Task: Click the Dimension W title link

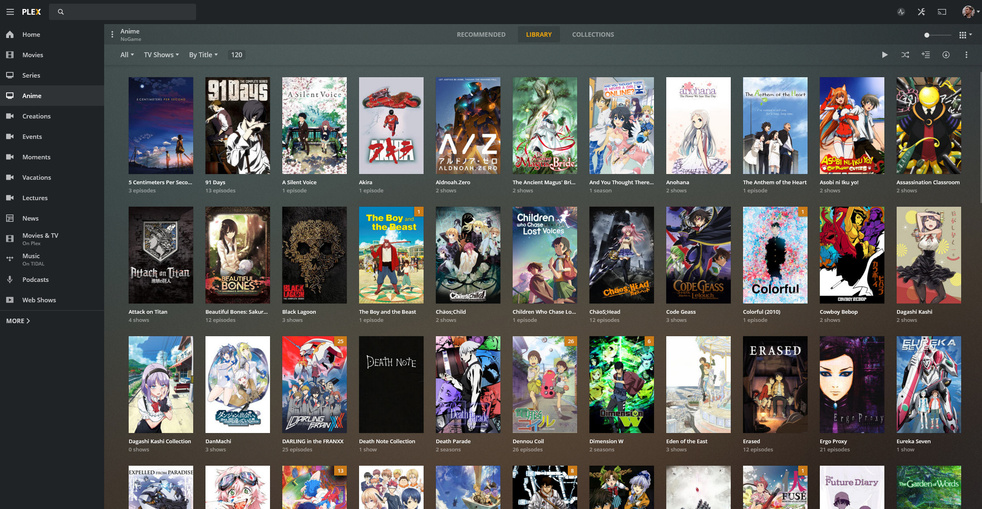Action: point(606,441)
